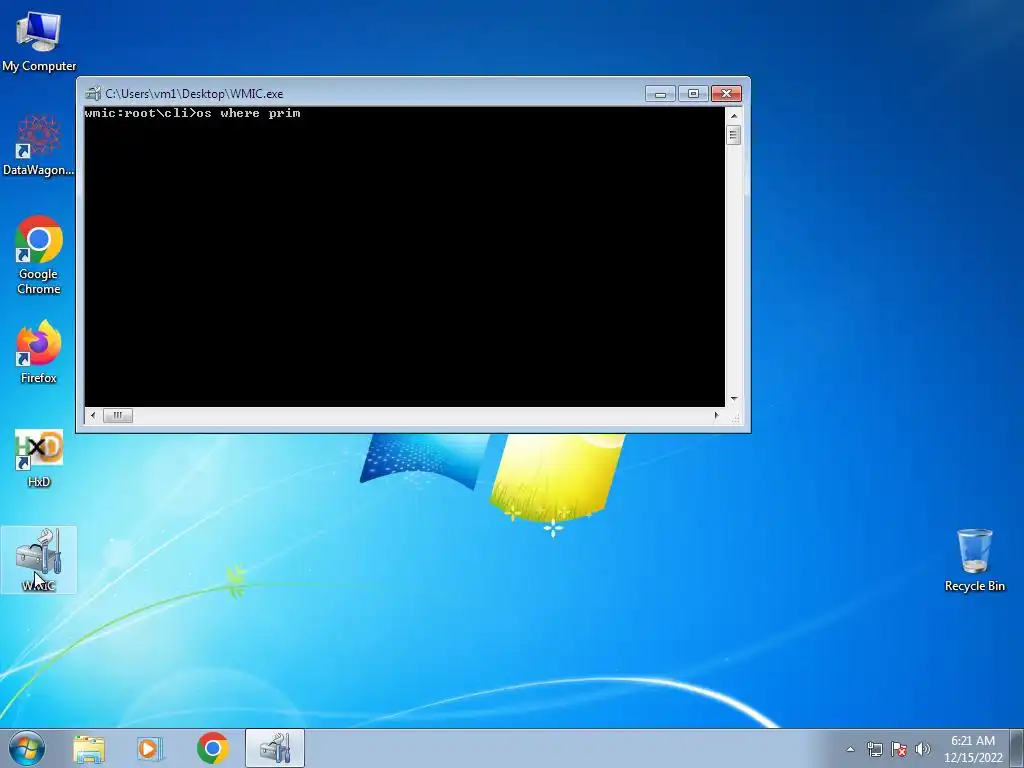Click the console vertical scrollbar thumb
This screenshot has height=768, width=1024.
[x=733, y=135]
